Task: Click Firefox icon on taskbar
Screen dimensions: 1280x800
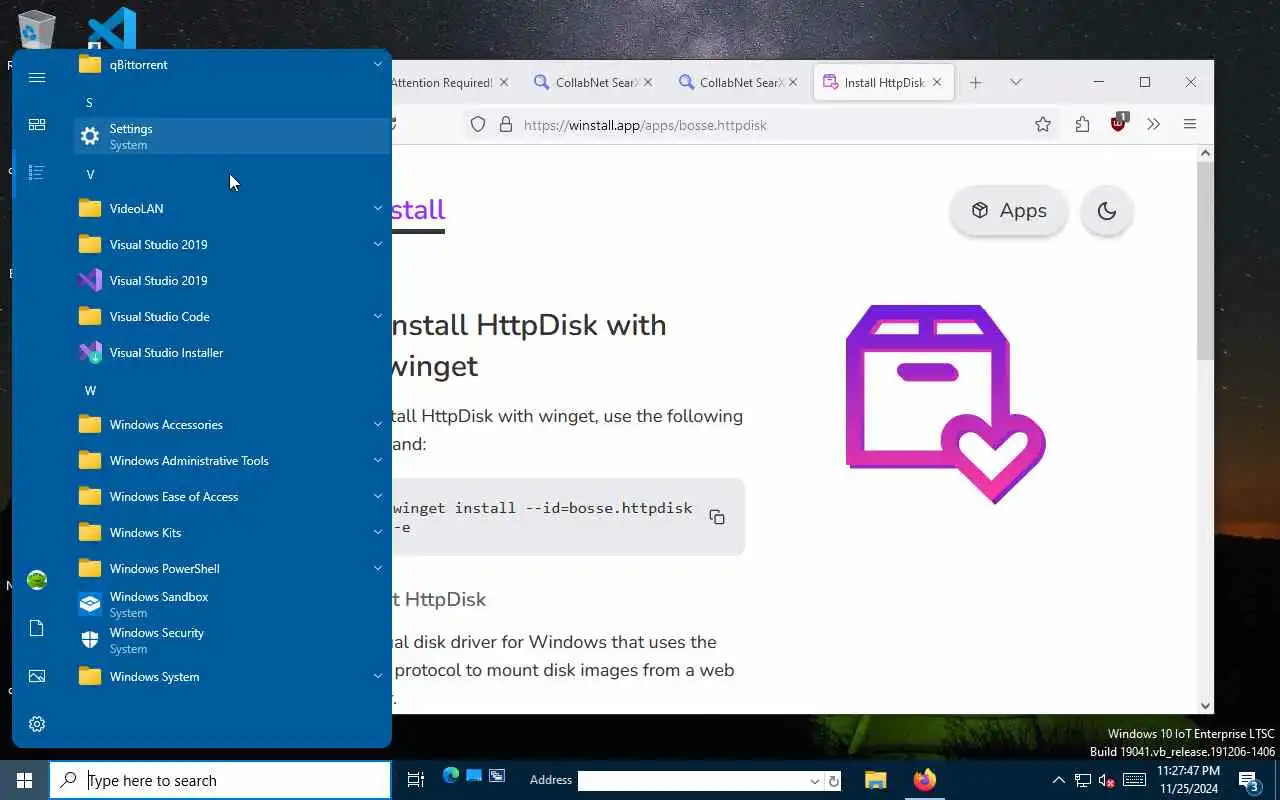Action: tap(925, 780)
